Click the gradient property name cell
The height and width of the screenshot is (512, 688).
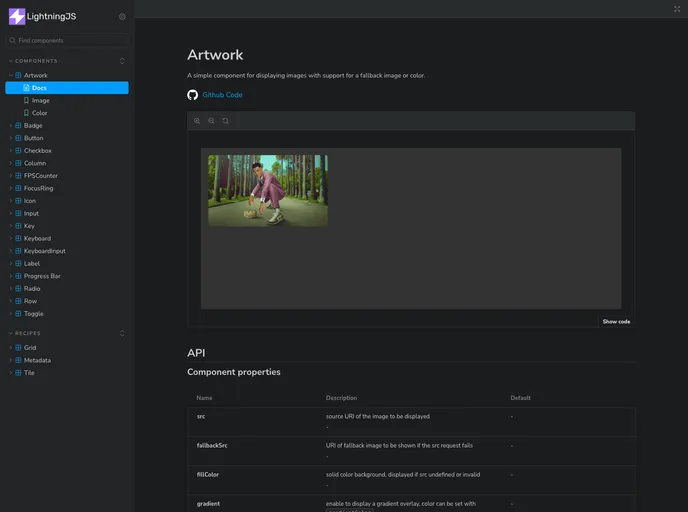[208, 504]
